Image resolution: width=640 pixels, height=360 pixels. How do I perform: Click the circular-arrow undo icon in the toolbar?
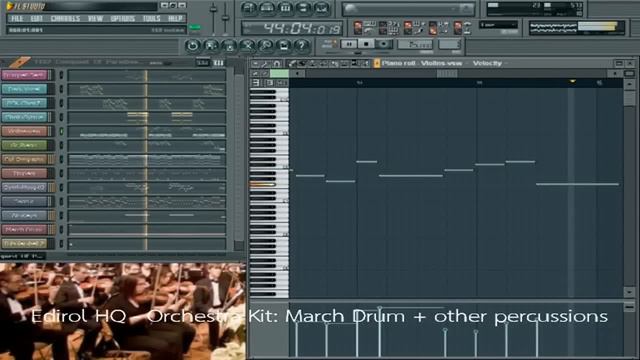click(x=192, y=46)
